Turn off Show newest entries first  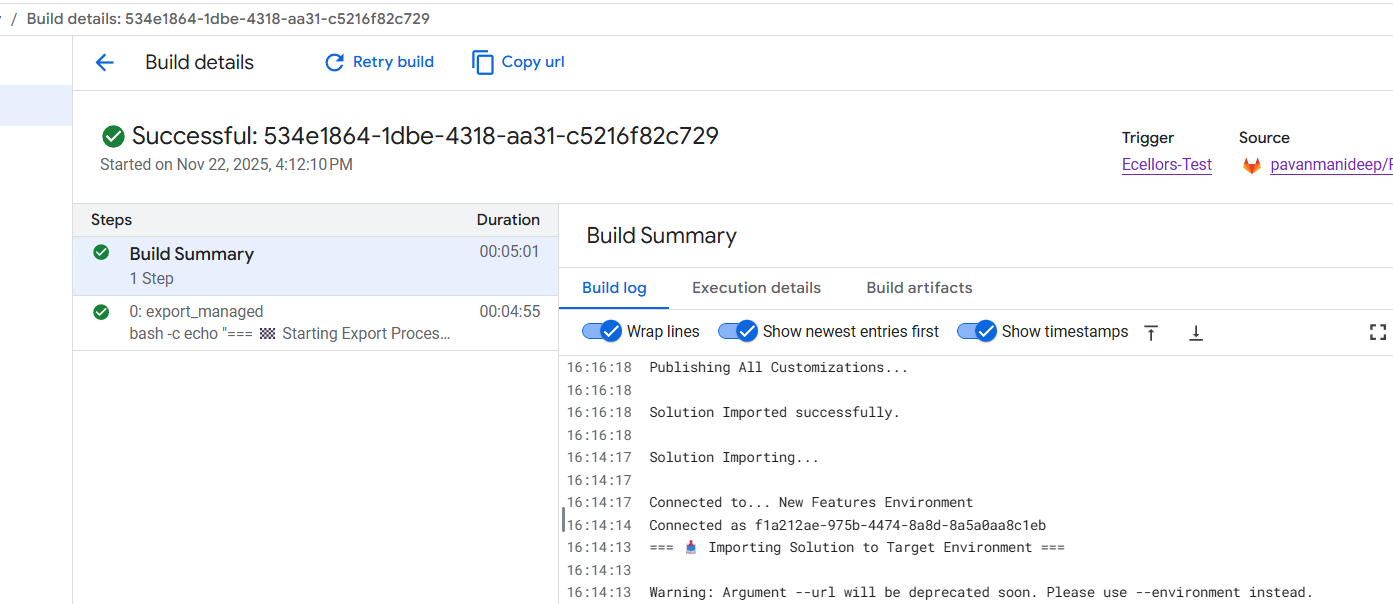tap(738, 332)
